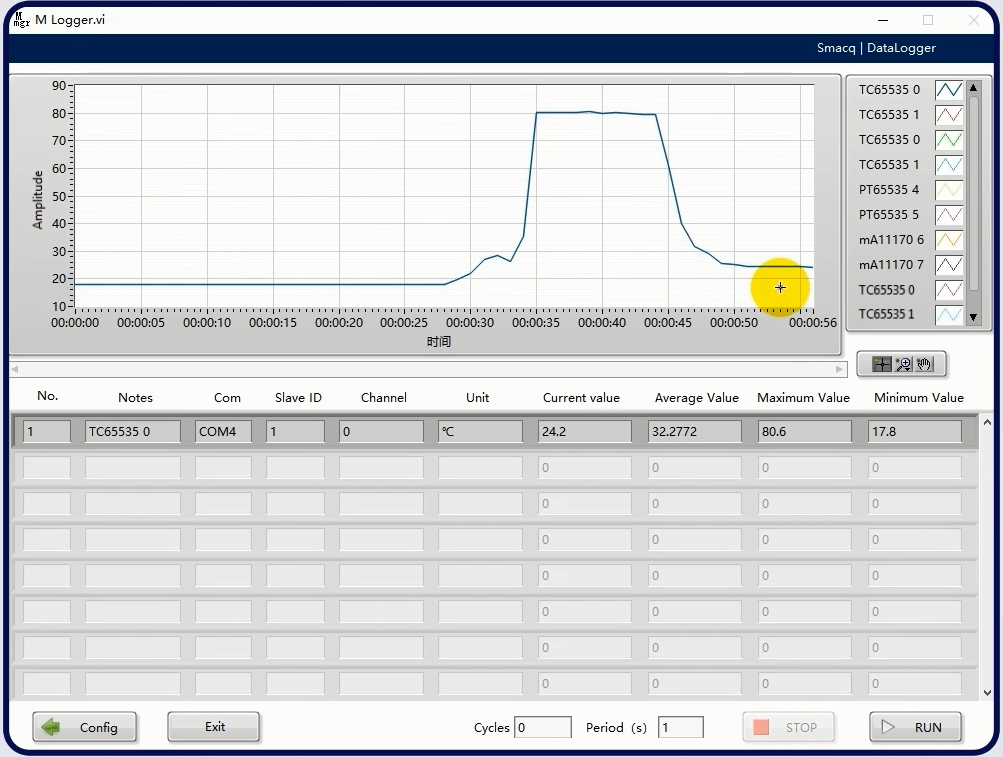
Task: Stop logging with the STOP button
Action: (x=788, y=728)
